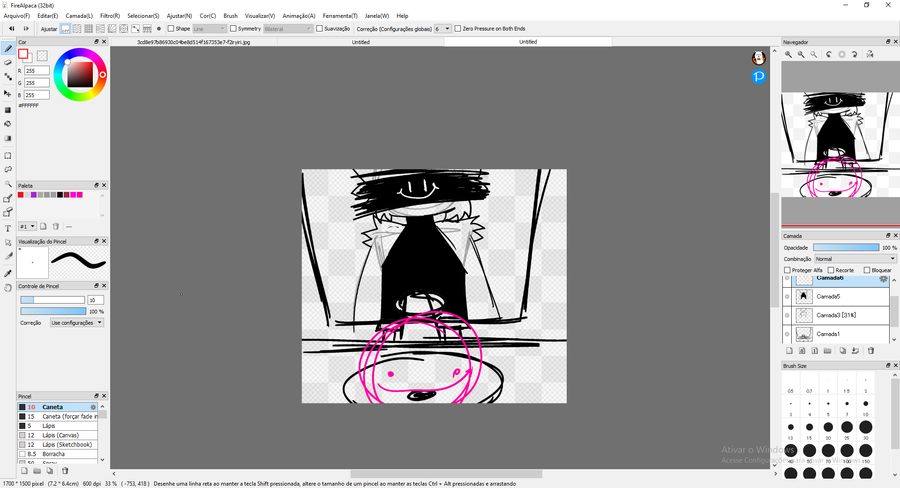Viewport: 900px width, 488px height.
Task: Switch to the f2ryiri.jpg document tab
Action: click(x=193, y=42)
